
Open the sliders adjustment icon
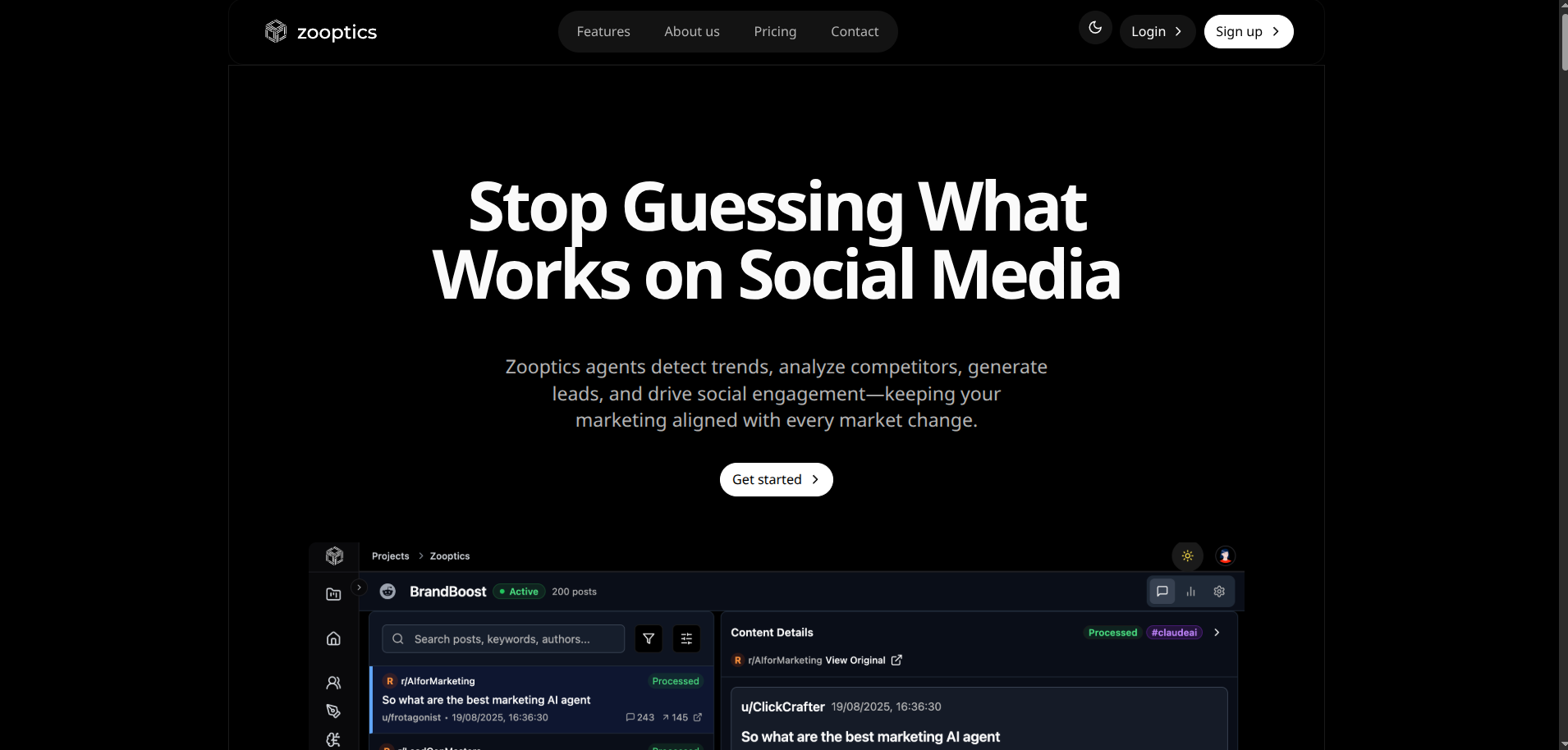[x=686, y=638]
